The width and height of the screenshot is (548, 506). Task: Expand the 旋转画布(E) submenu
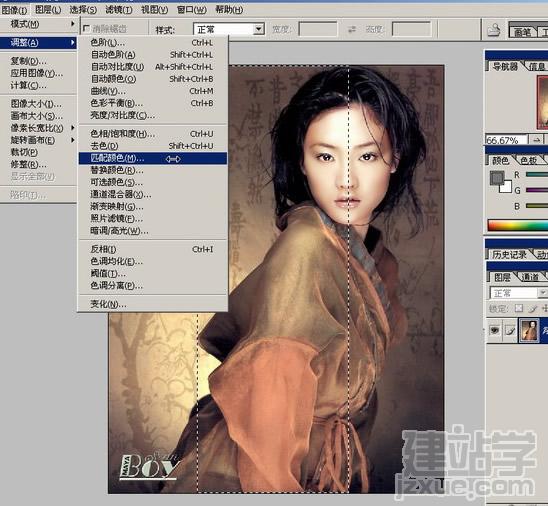coord(38,140)
